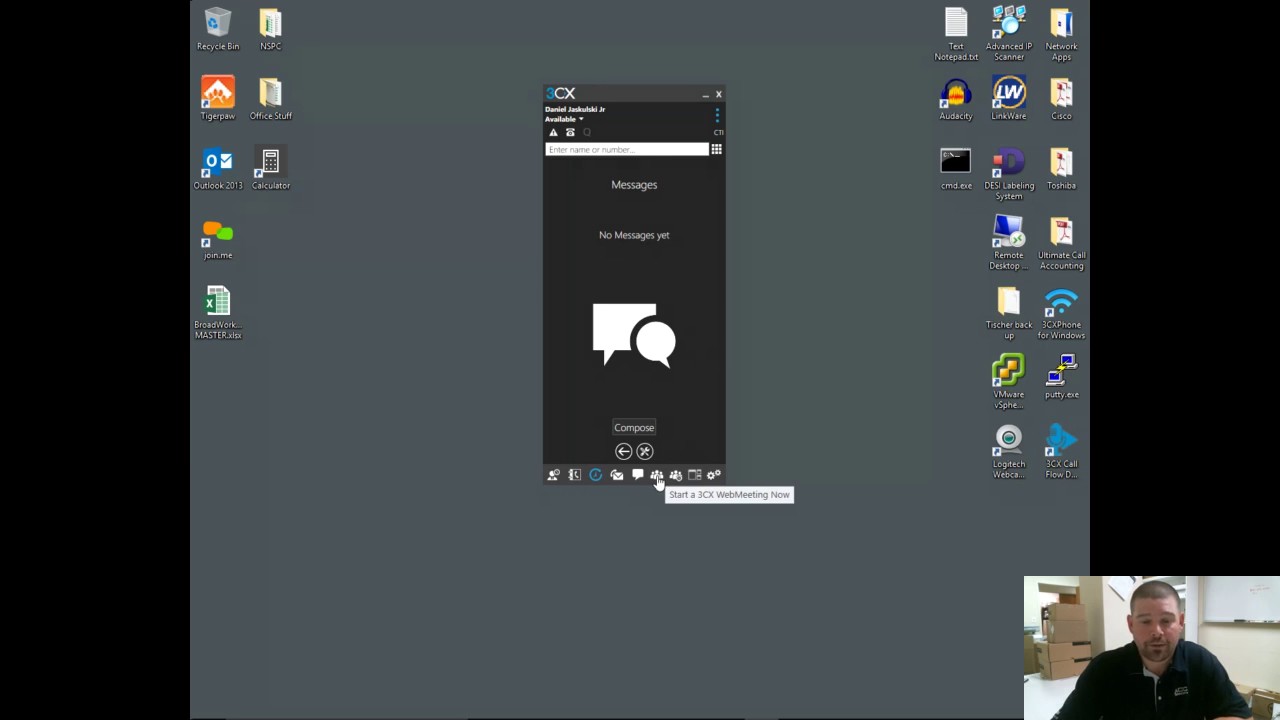The width and height of the screenshot is (1280, 720).
Task: Click the wrench tools circle button
Action: pos(645,452)
